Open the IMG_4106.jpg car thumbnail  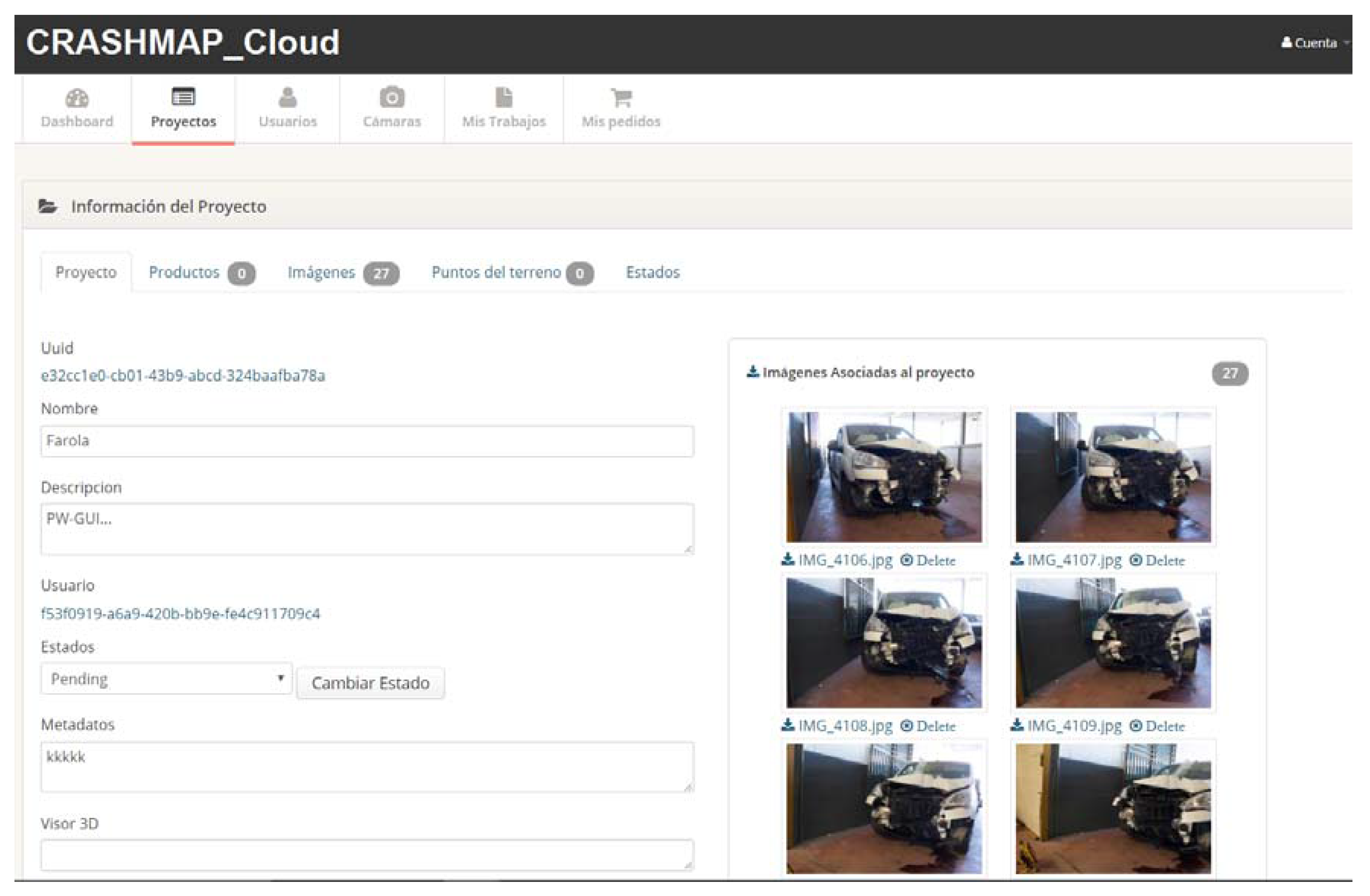[x=884, y=477]
